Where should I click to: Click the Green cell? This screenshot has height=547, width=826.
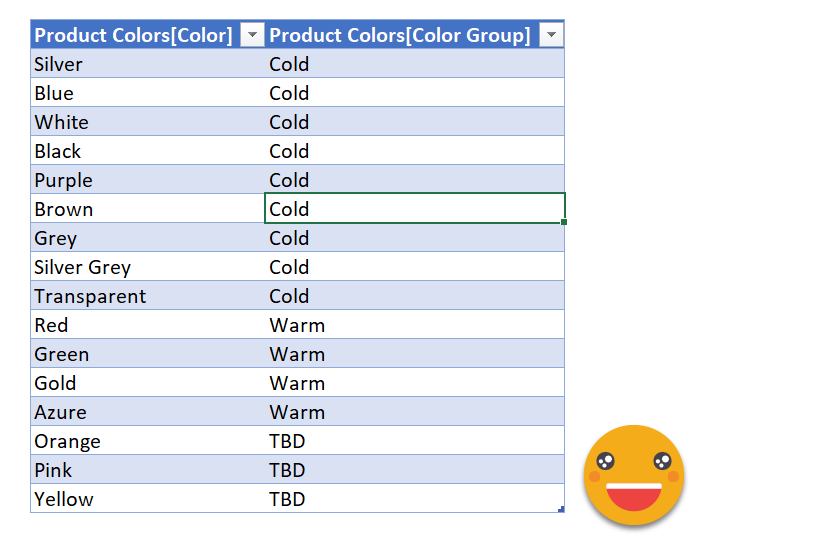tap(147, 355)
